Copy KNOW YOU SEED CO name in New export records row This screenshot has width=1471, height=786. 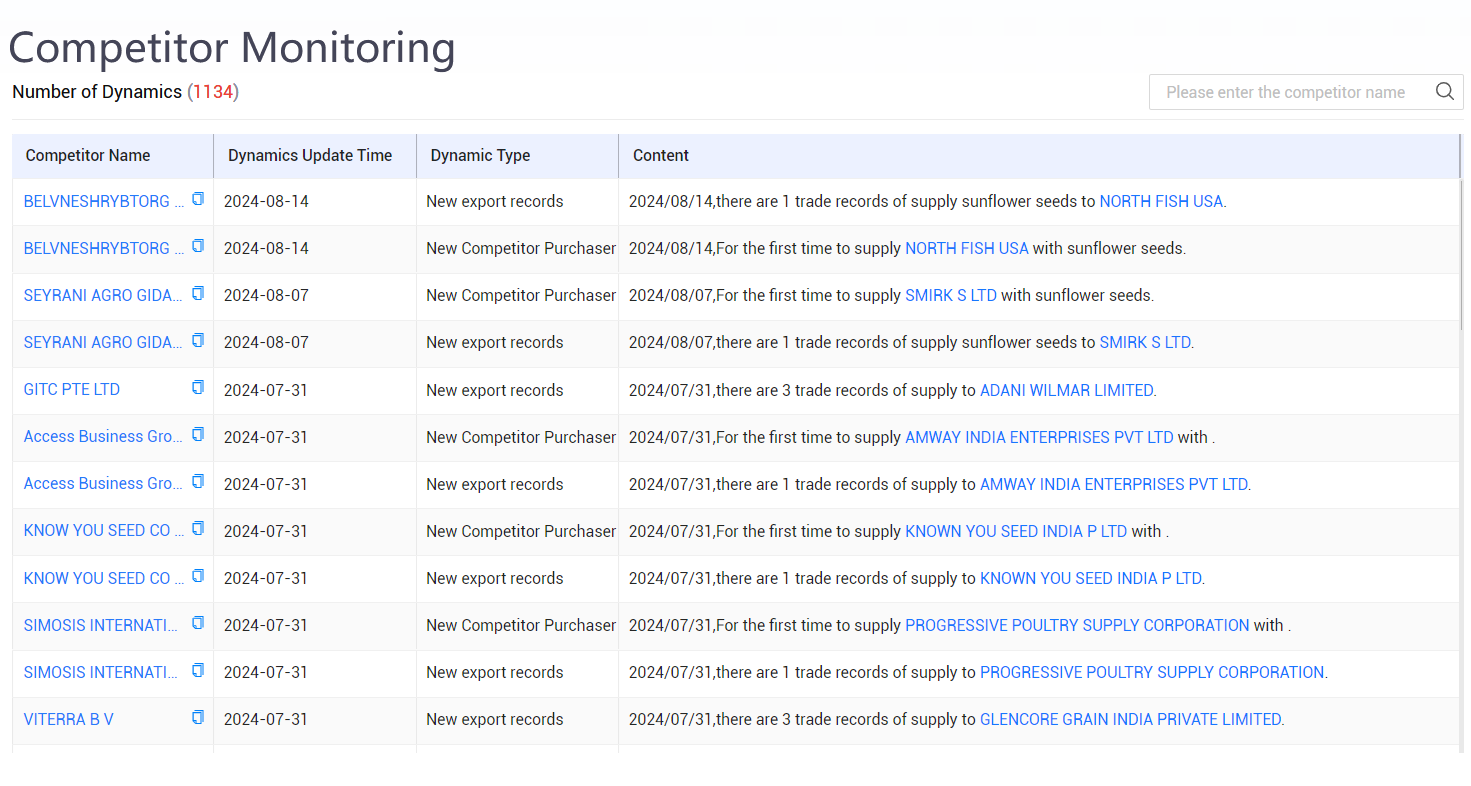point(198,576)
